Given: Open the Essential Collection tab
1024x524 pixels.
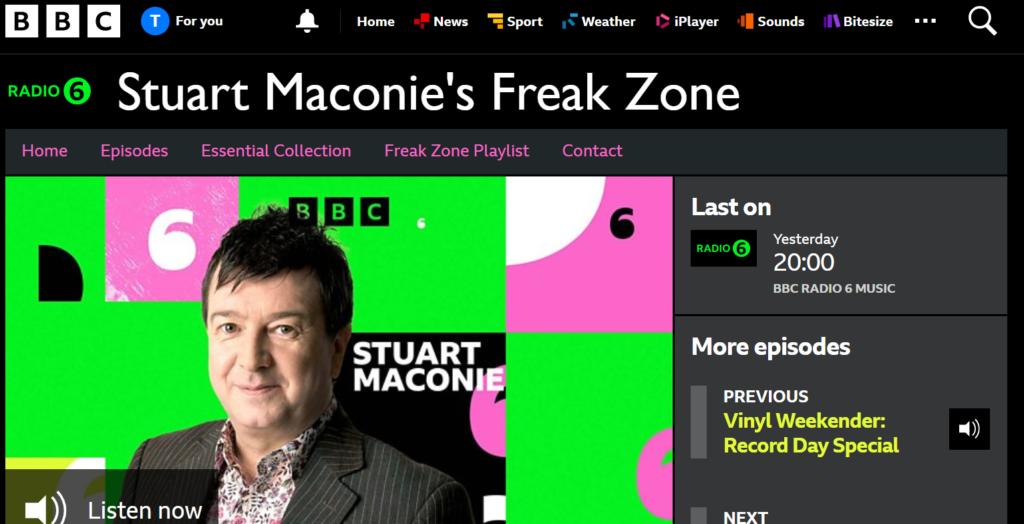Looking at the screenshot, I should tap(276, 151).
